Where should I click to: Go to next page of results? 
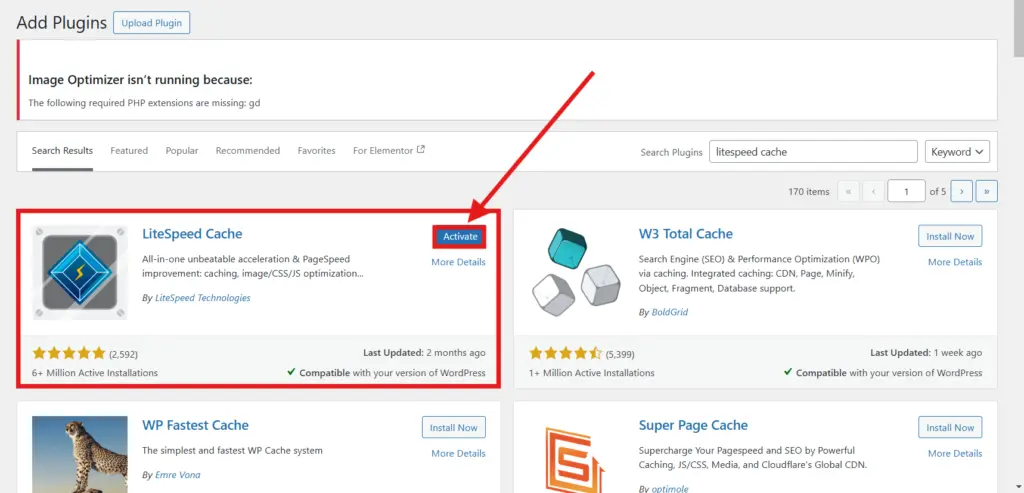961,191
